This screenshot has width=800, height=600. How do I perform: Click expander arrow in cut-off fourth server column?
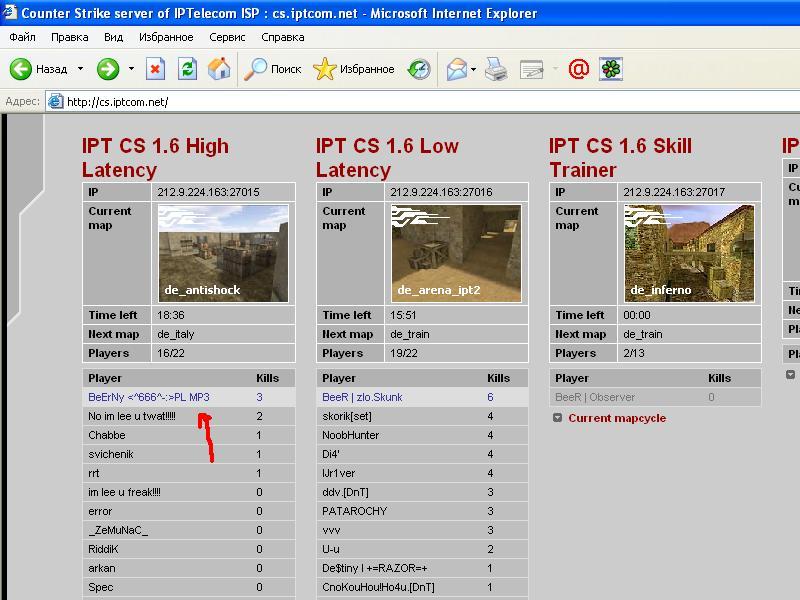point(790,374)
